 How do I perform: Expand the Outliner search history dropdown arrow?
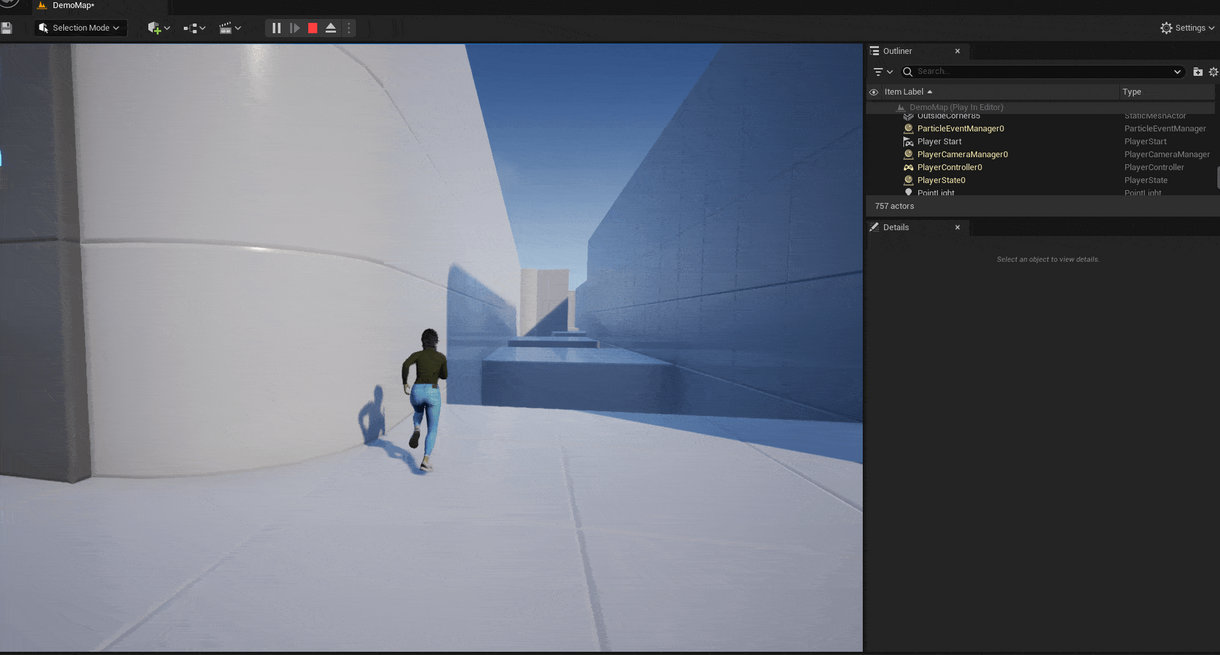pos(1178,72)
